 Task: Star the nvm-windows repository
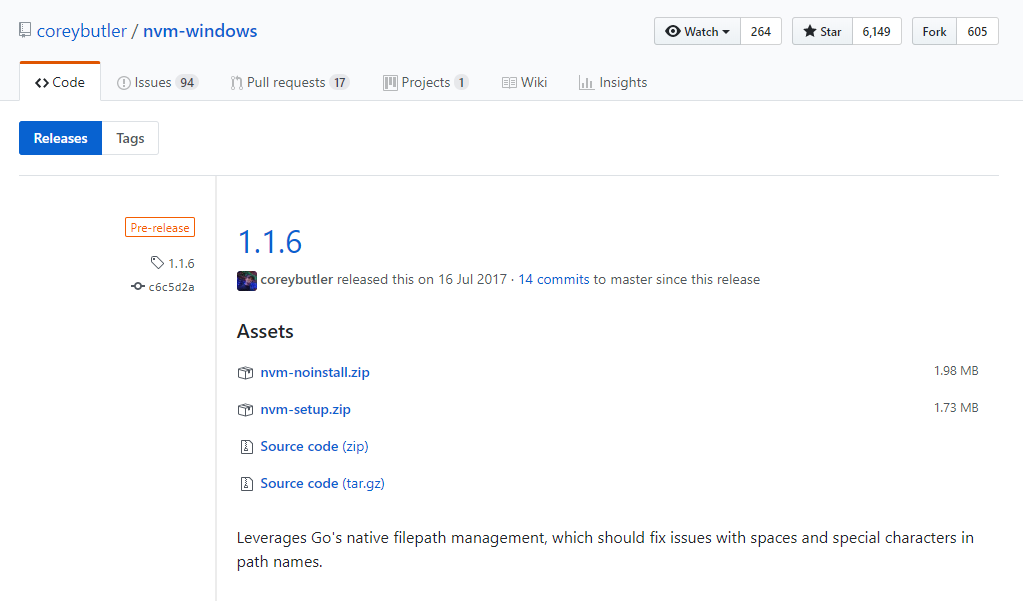(x=821, y=31)
